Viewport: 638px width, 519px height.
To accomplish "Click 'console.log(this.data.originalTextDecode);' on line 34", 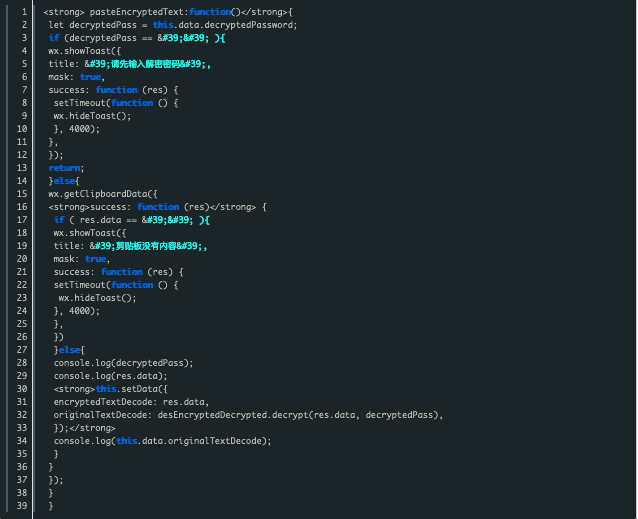I will [x=163, y=441].
